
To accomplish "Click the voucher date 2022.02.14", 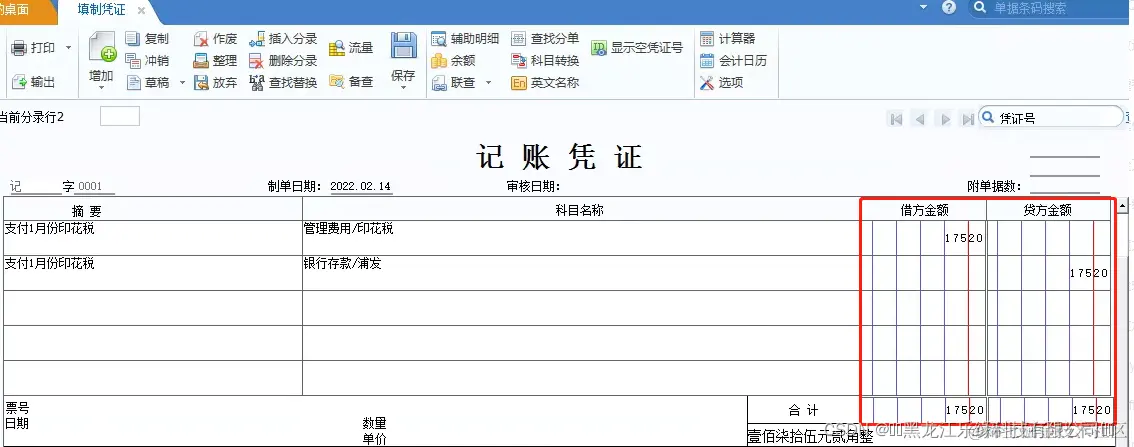I will 361,187.
